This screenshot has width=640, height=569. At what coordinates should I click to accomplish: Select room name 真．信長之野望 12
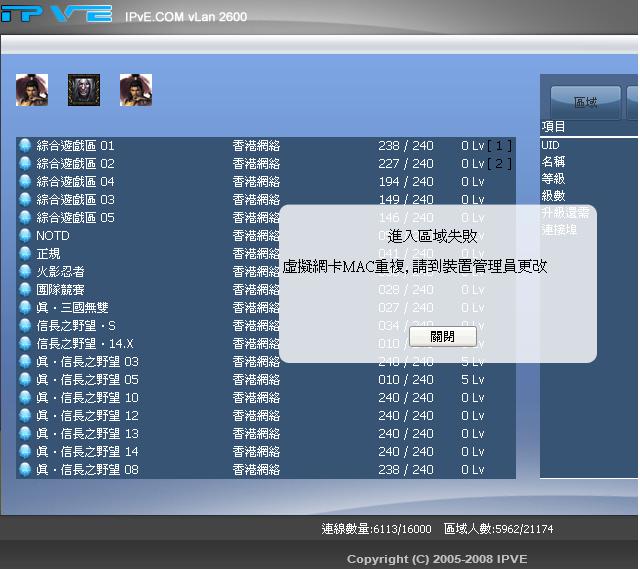click(87, 415)
